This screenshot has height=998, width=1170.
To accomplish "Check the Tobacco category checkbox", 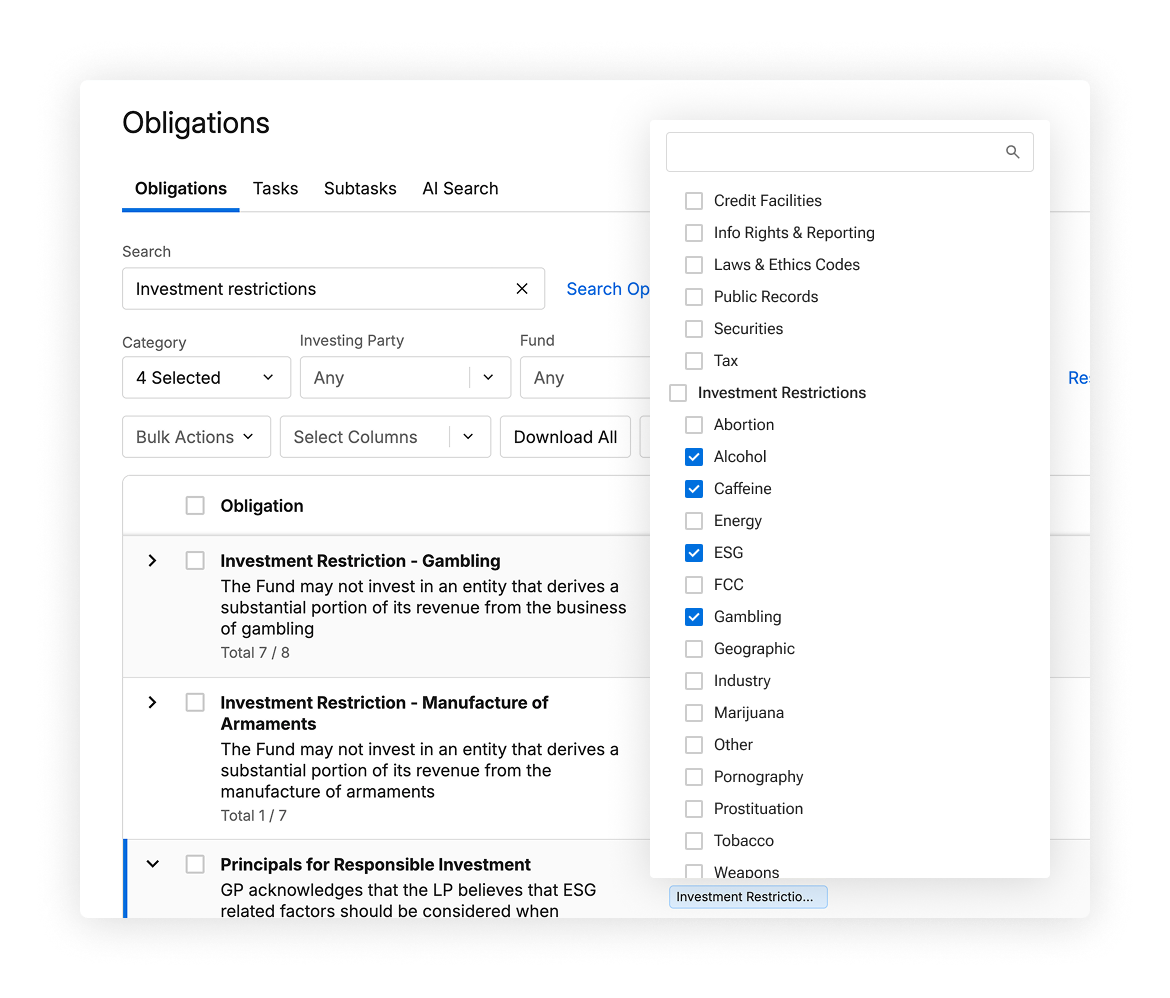I will (694, 841).
